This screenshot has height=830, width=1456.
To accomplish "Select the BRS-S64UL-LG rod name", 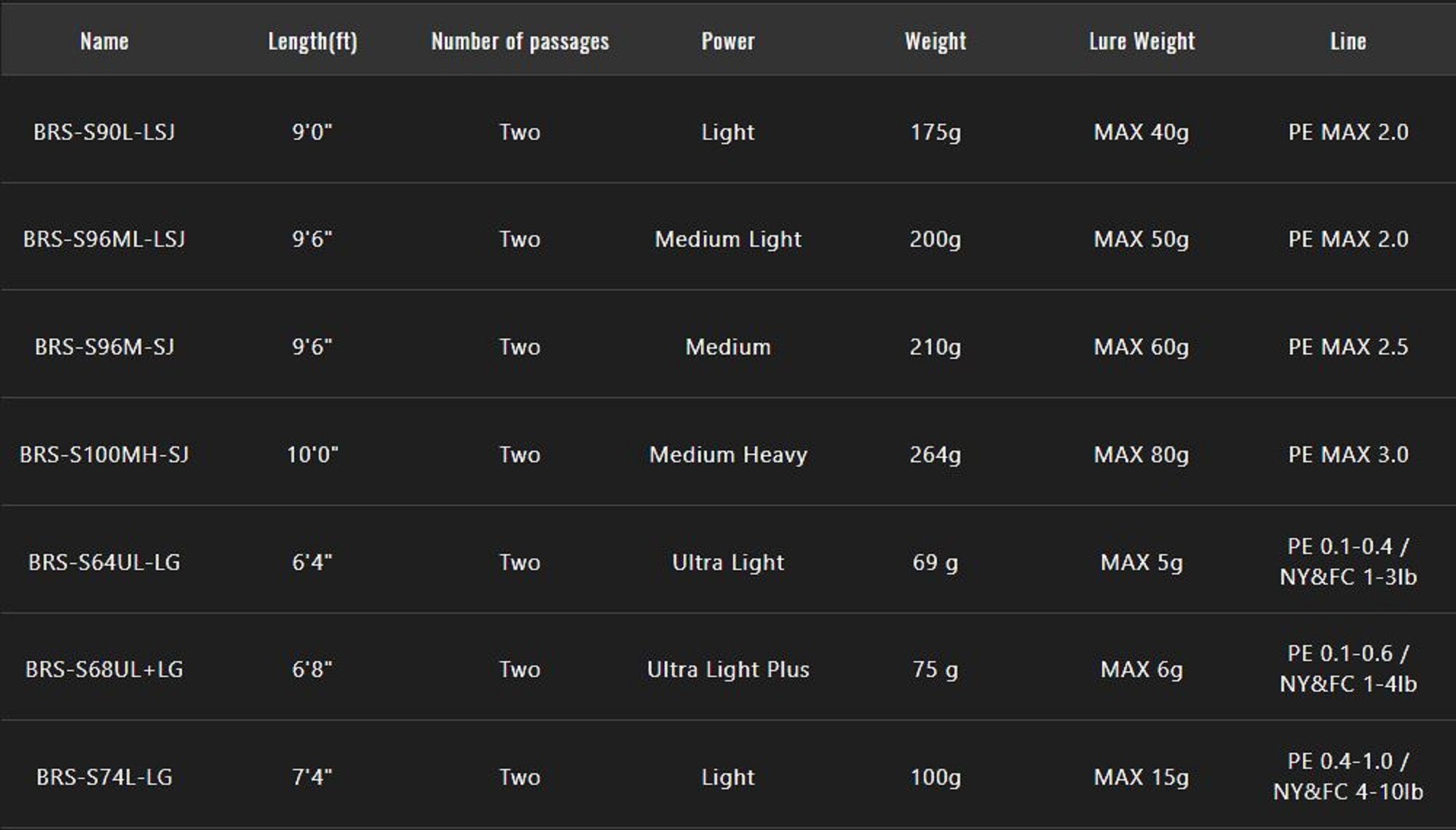I will (104, 562).
